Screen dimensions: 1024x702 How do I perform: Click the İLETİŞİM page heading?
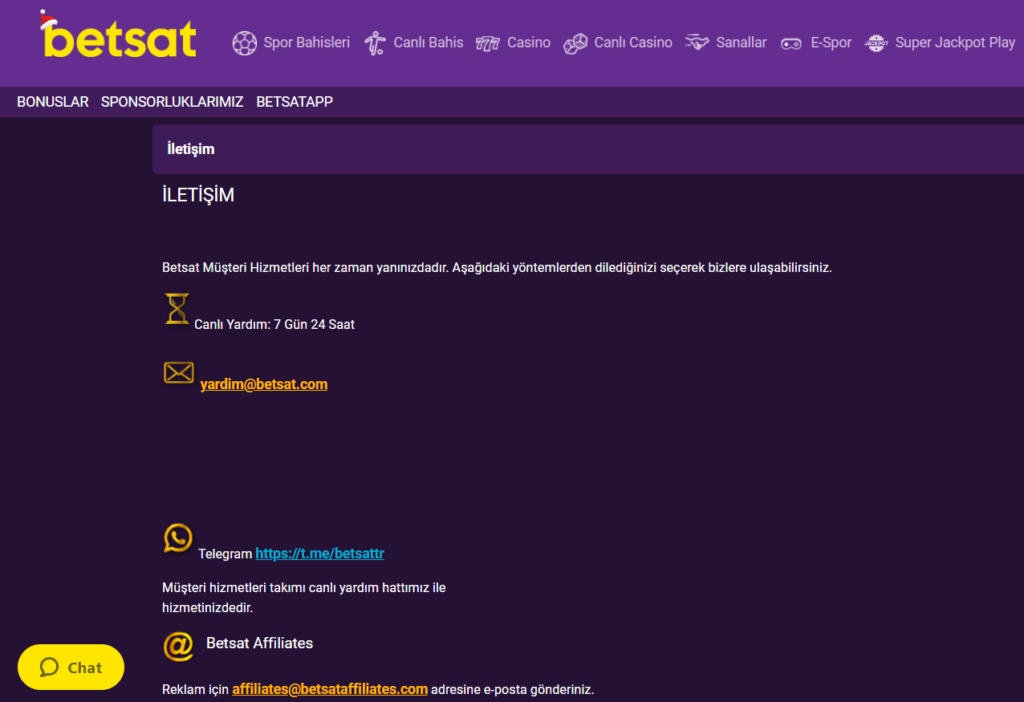pos(198,195)
